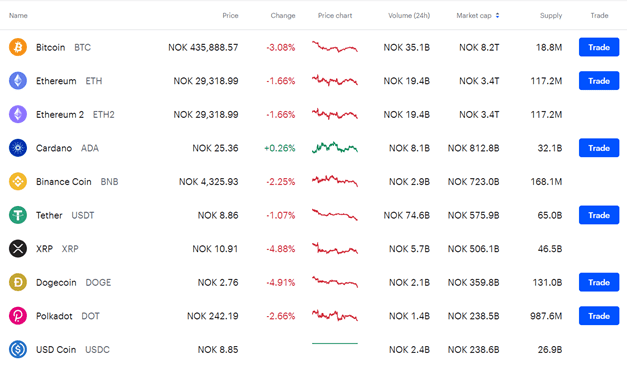Open the Tether name link
Image resolution: width=627 pixels, height=369 pixels.
pyautogui.click(x=49, y=215)
